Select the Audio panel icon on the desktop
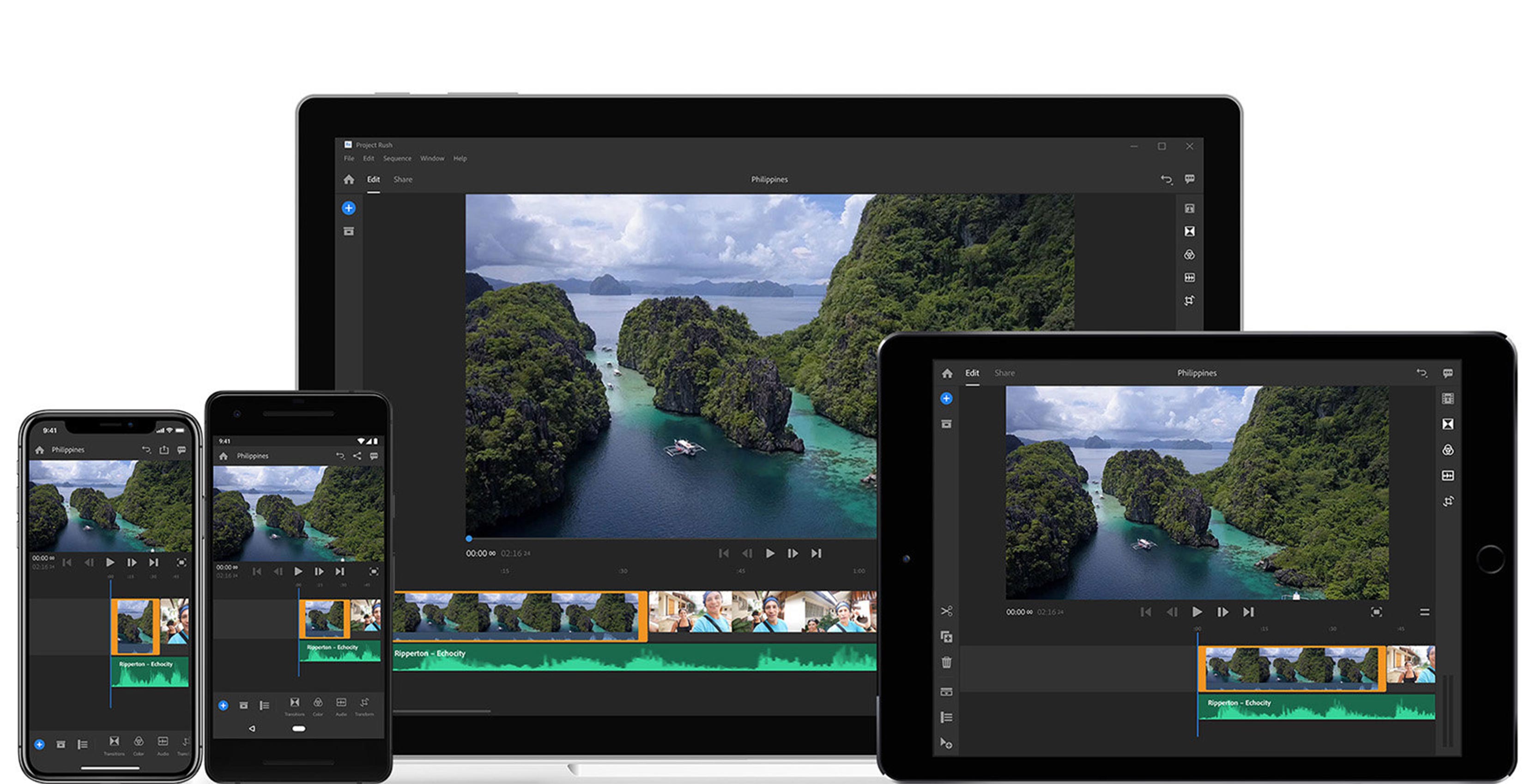 pyautogui.click(x=1190, y=278)
